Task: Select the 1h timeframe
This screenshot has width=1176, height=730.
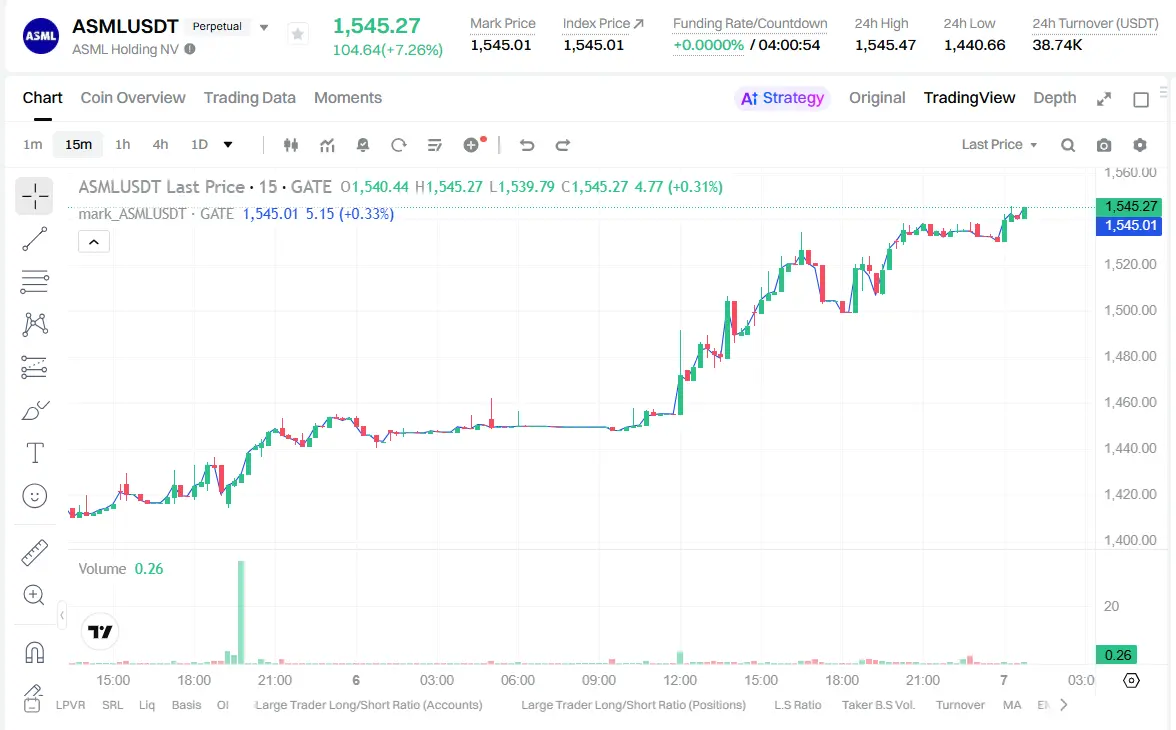Action: pyautogui.click(x=122, y=145)
